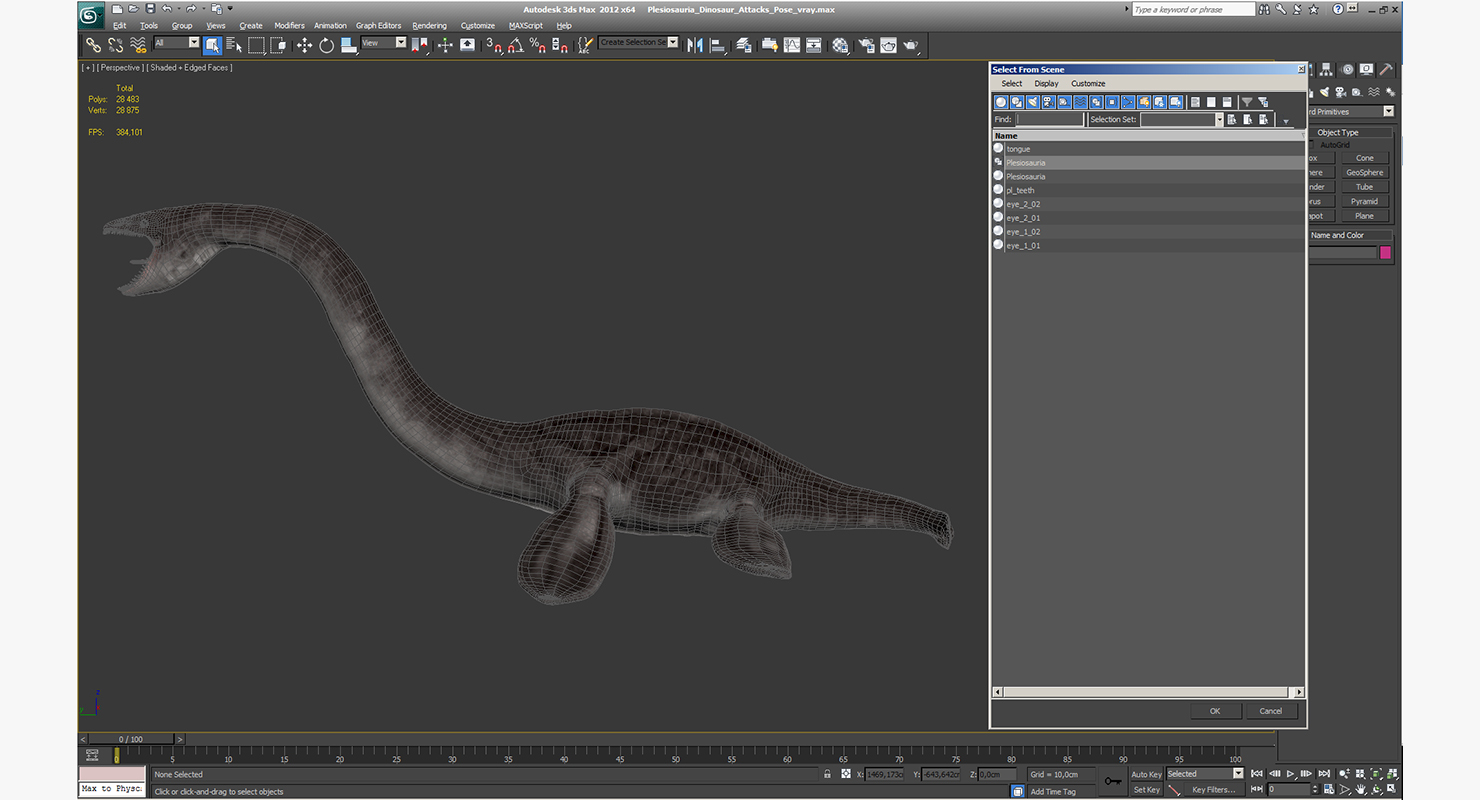Toggle Display Space Warps filter in dialog

(x=1080, y=102)
